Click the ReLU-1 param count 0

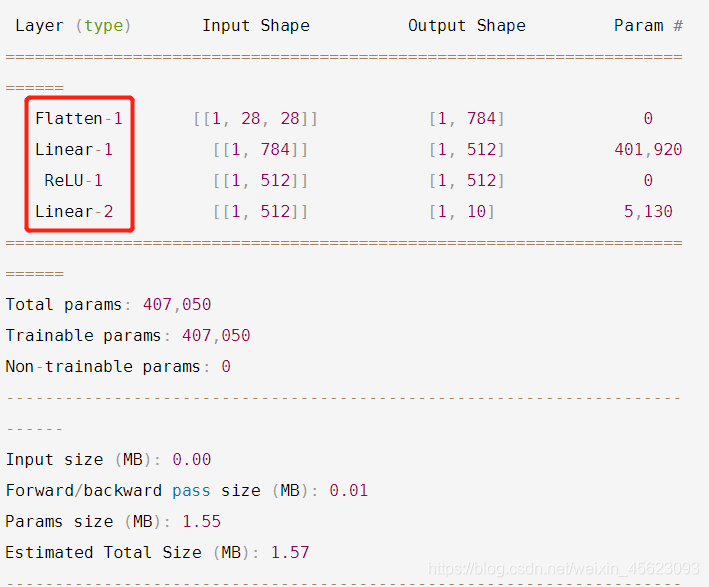coord(648,180)
